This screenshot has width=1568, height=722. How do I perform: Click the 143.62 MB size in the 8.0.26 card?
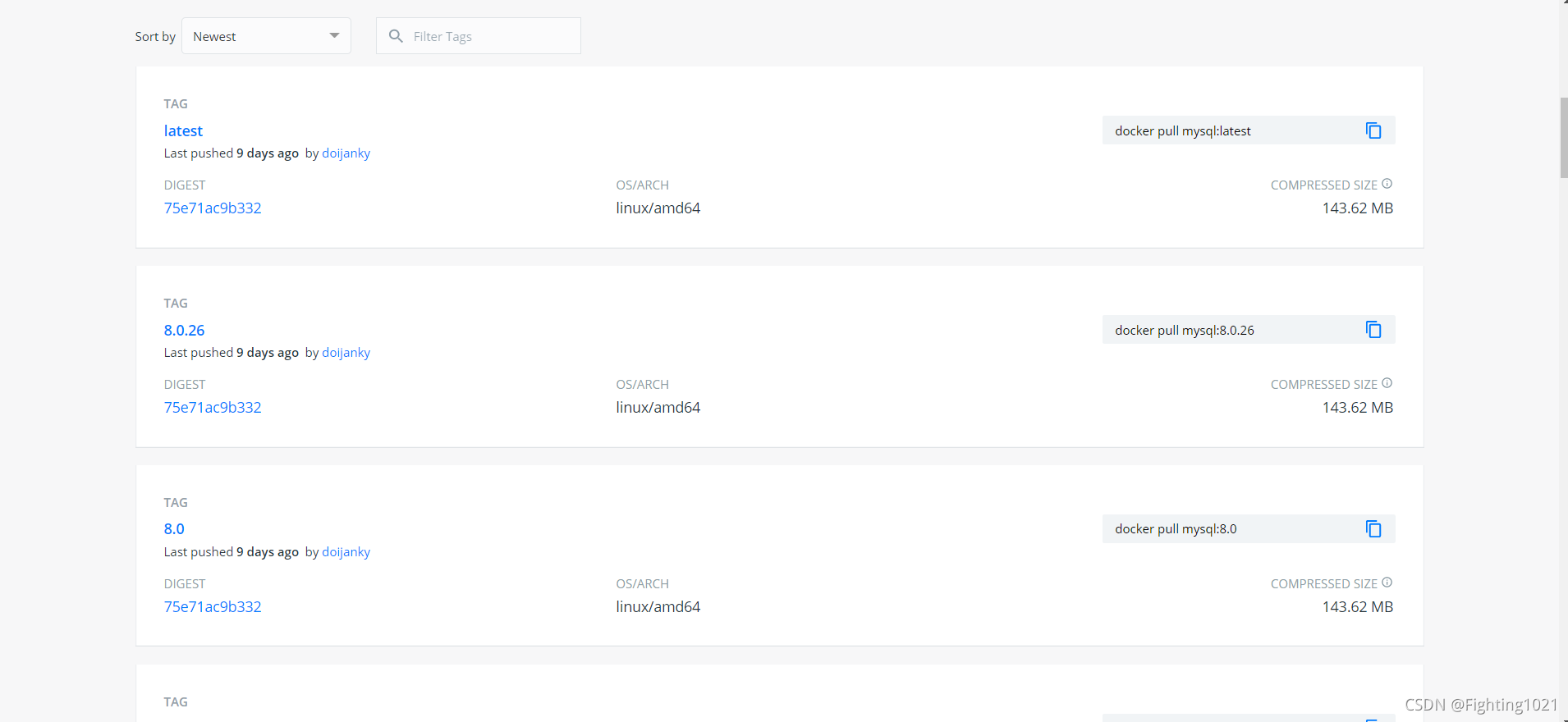click(1358, 408)
